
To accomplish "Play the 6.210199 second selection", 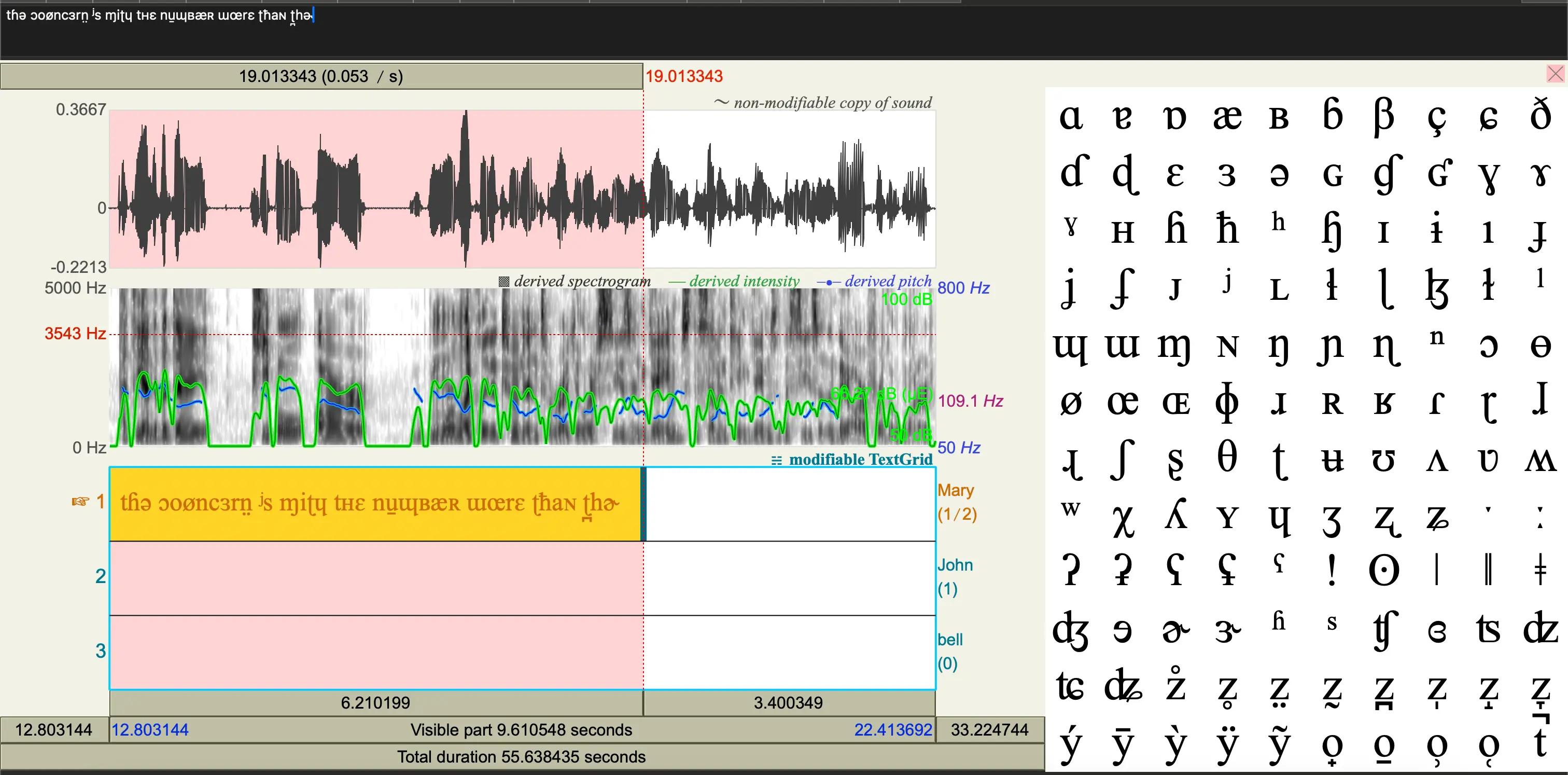I will [375, 702].
